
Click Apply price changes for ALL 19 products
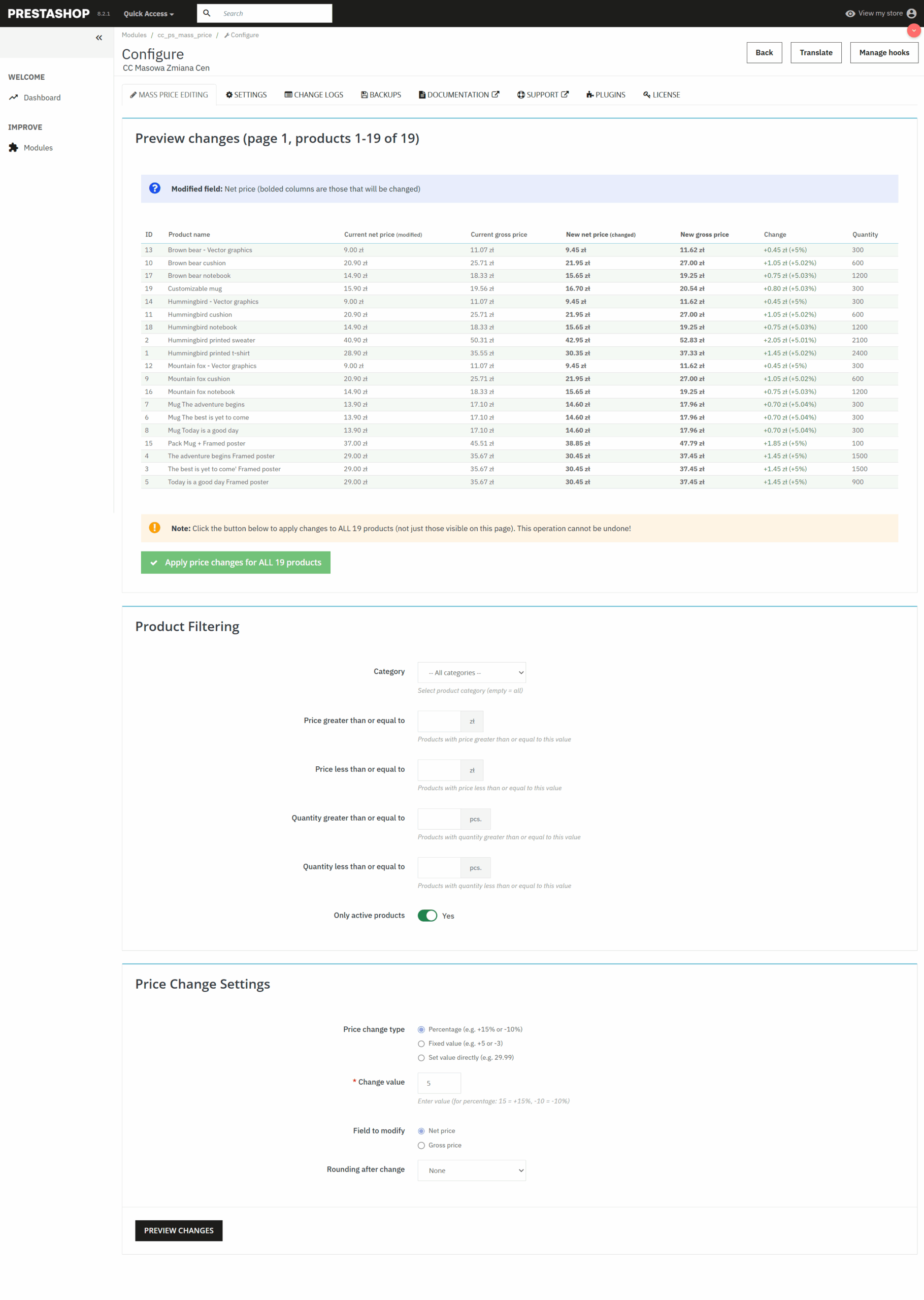click(236, 562)
